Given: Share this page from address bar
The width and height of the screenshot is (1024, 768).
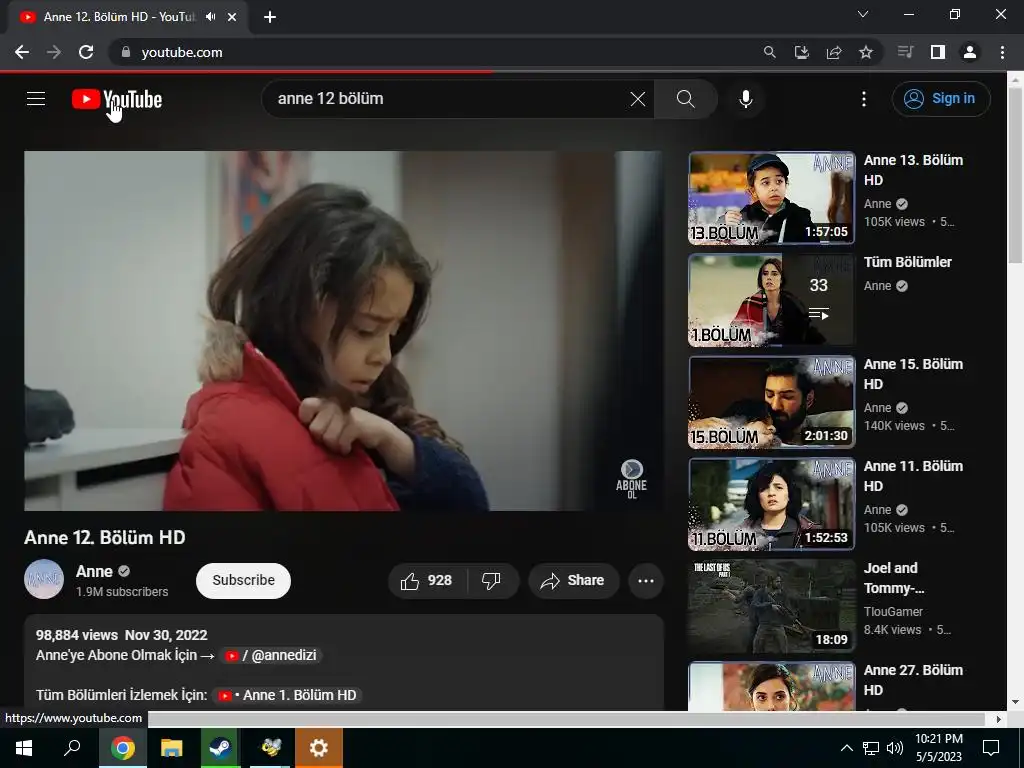Looking at the screenshot, I should [834, 52].
